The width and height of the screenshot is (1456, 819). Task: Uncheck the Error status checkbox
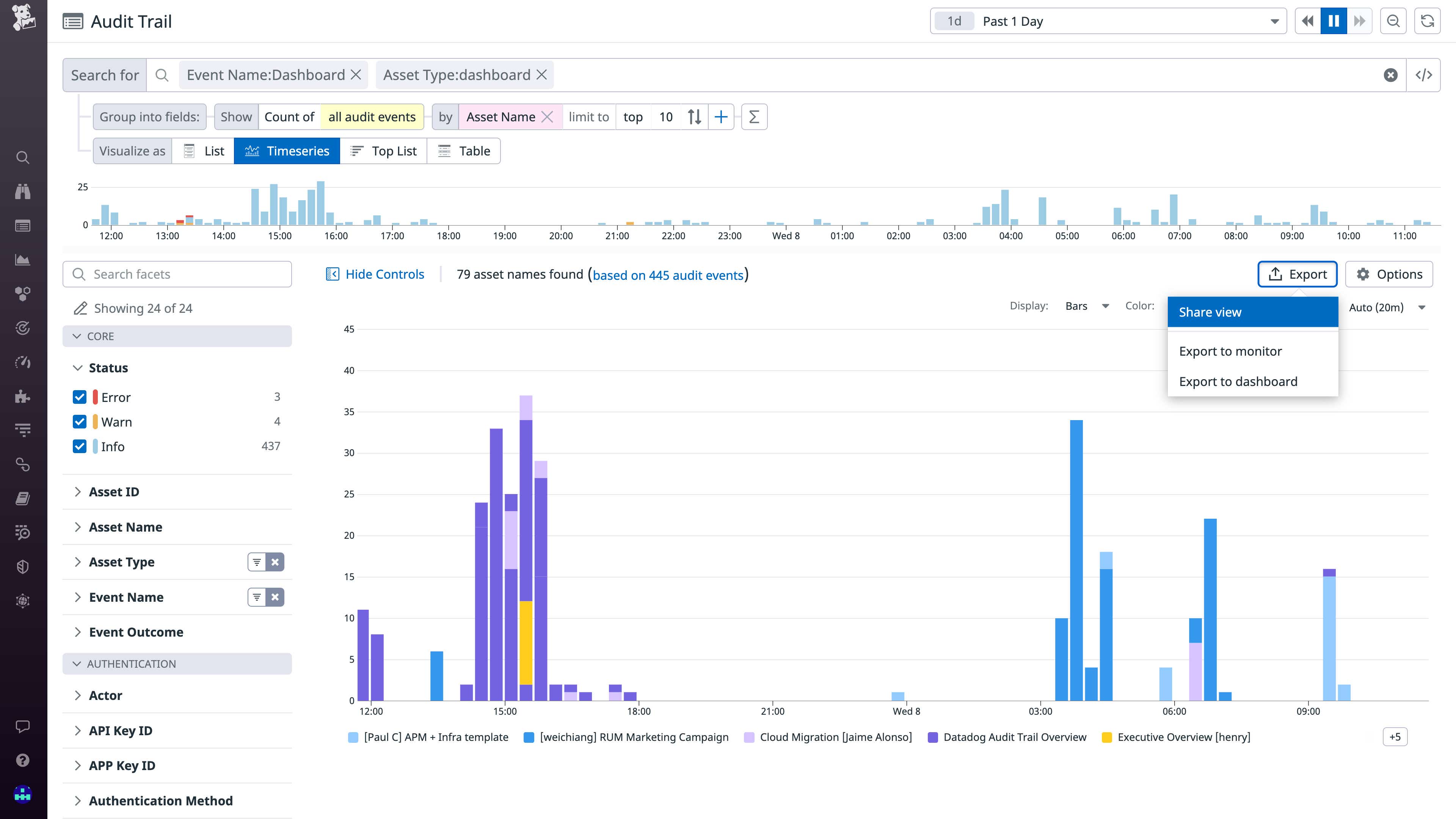click(80, 397)
